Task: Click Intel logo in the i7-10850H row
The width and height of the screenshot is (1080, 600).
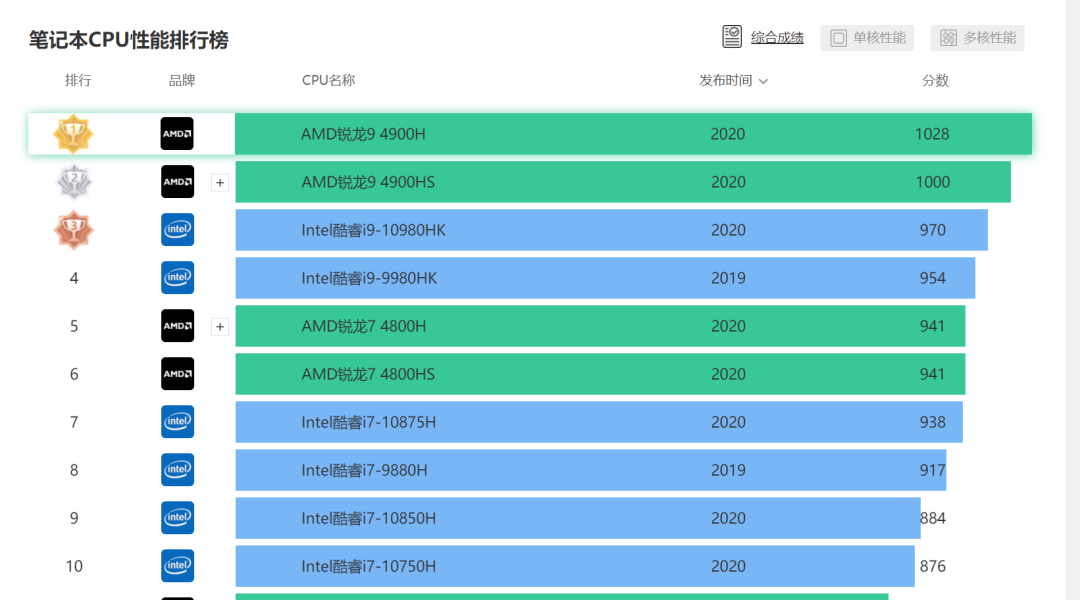Action: [x=177, y=518]
